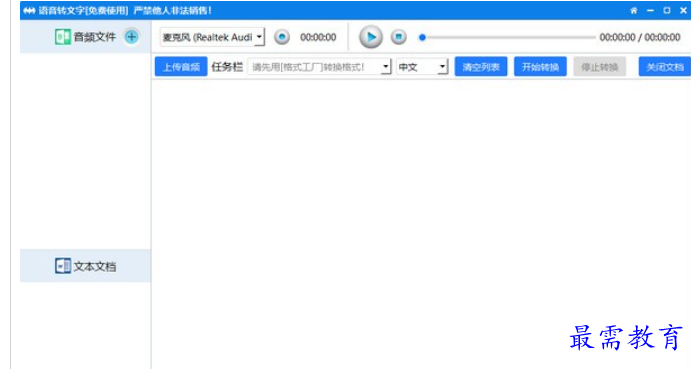Image resolution: width=691 pixels, height=369 pixels.
Task: Maximize the 语音转文字 window
Action: [667, 11]
